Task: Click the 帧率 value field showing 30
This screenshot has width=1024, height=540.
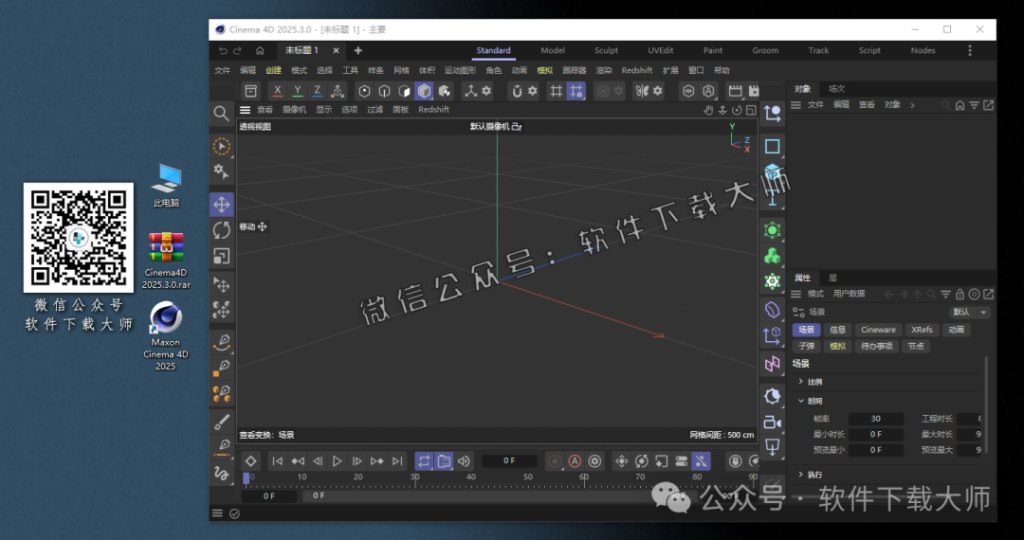Action: point(876,419)
